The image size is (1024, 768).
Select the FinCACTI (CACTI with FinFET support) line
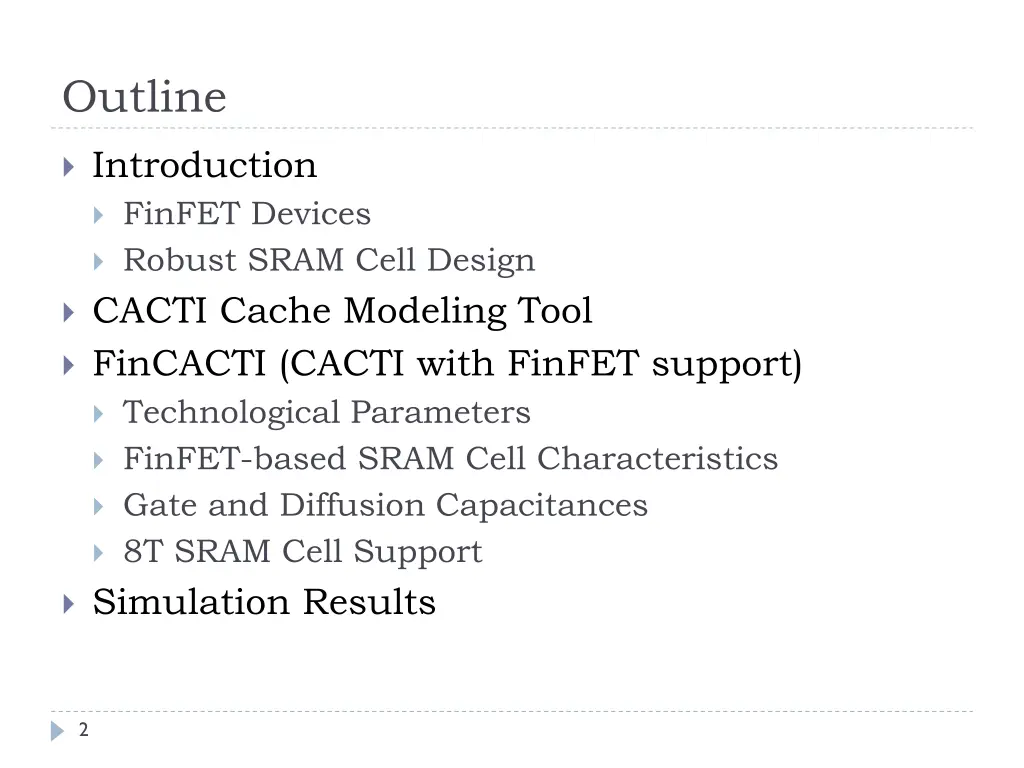[447, 363]
